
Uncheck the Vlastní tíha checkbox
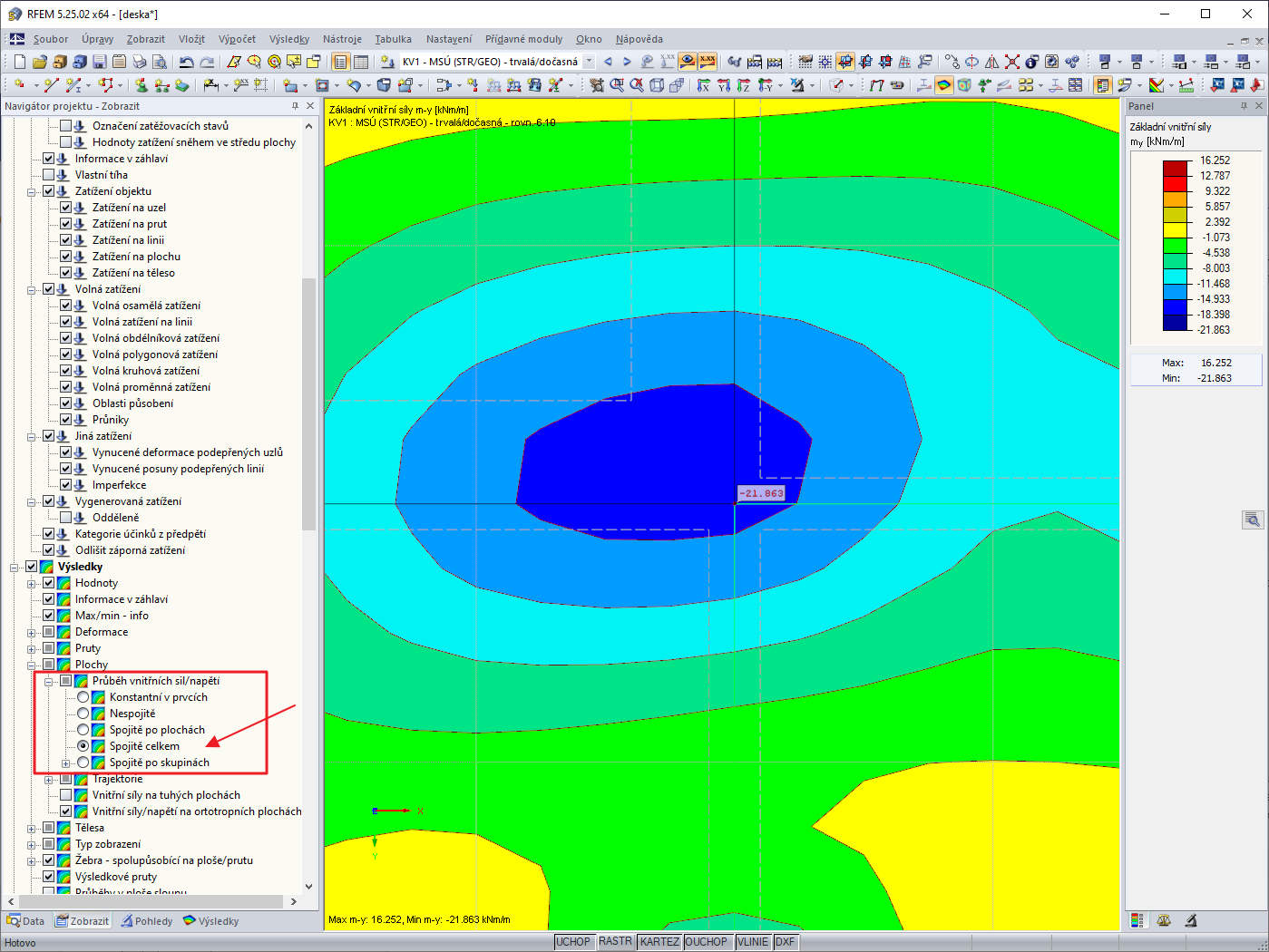click(x=49, y=175)
